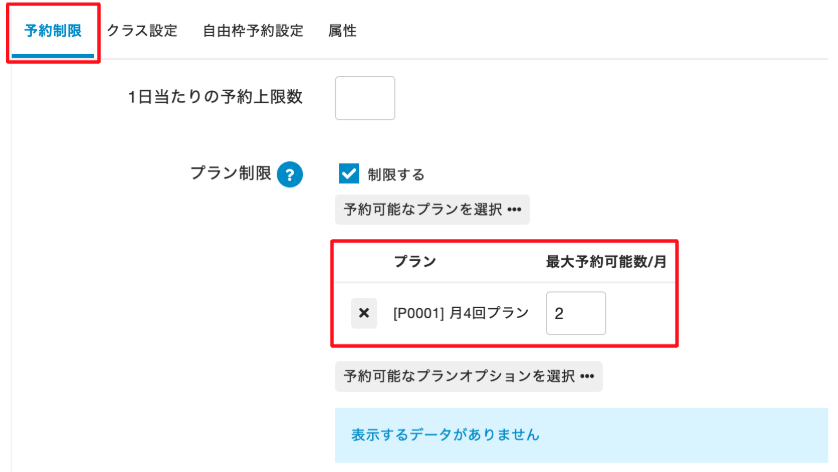Screen dimensions: 838x472
Task: Click the 最大予約可能数/月 field containing 2
Action: click(x=575, y=313)
